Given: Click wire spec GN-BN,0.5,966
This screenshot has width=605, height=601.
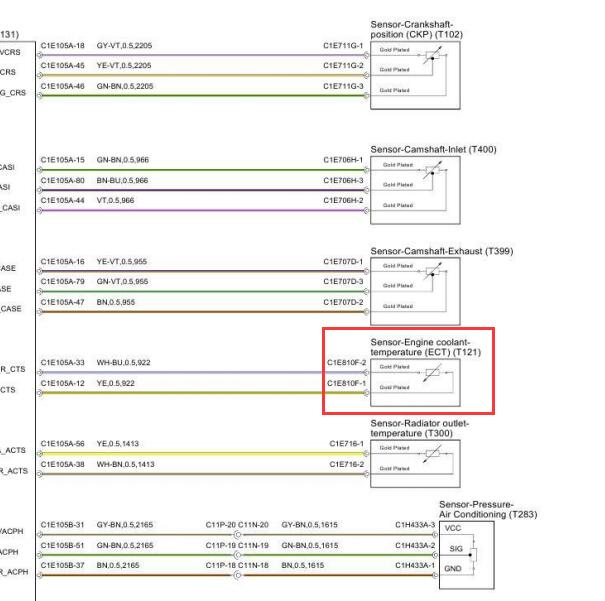Looking at the screenshot, I should point(123,160).
